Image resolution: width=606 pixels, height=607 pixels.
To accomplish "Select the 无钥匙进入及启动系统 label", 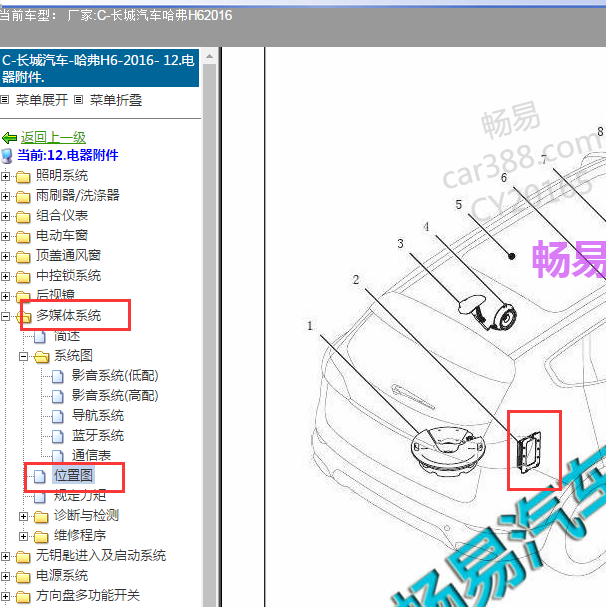I will (101, 556).
